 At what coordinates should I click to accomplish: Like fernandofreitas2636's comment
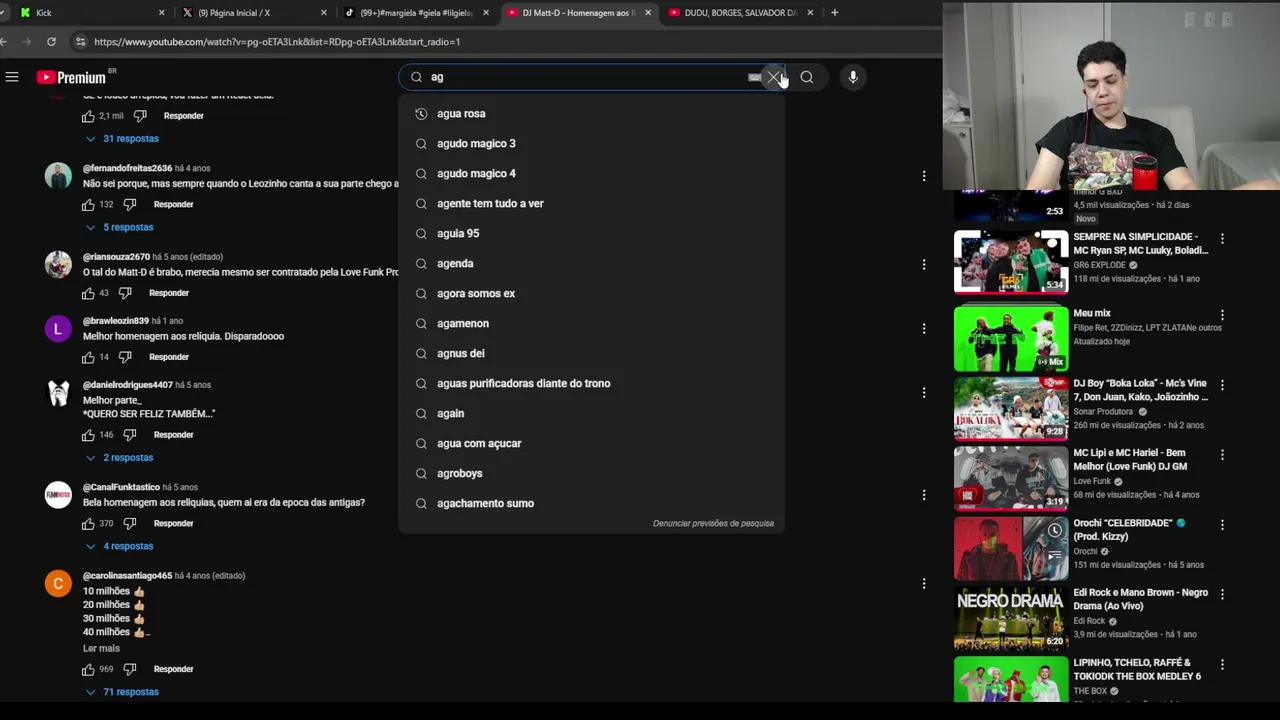point(89,205)
